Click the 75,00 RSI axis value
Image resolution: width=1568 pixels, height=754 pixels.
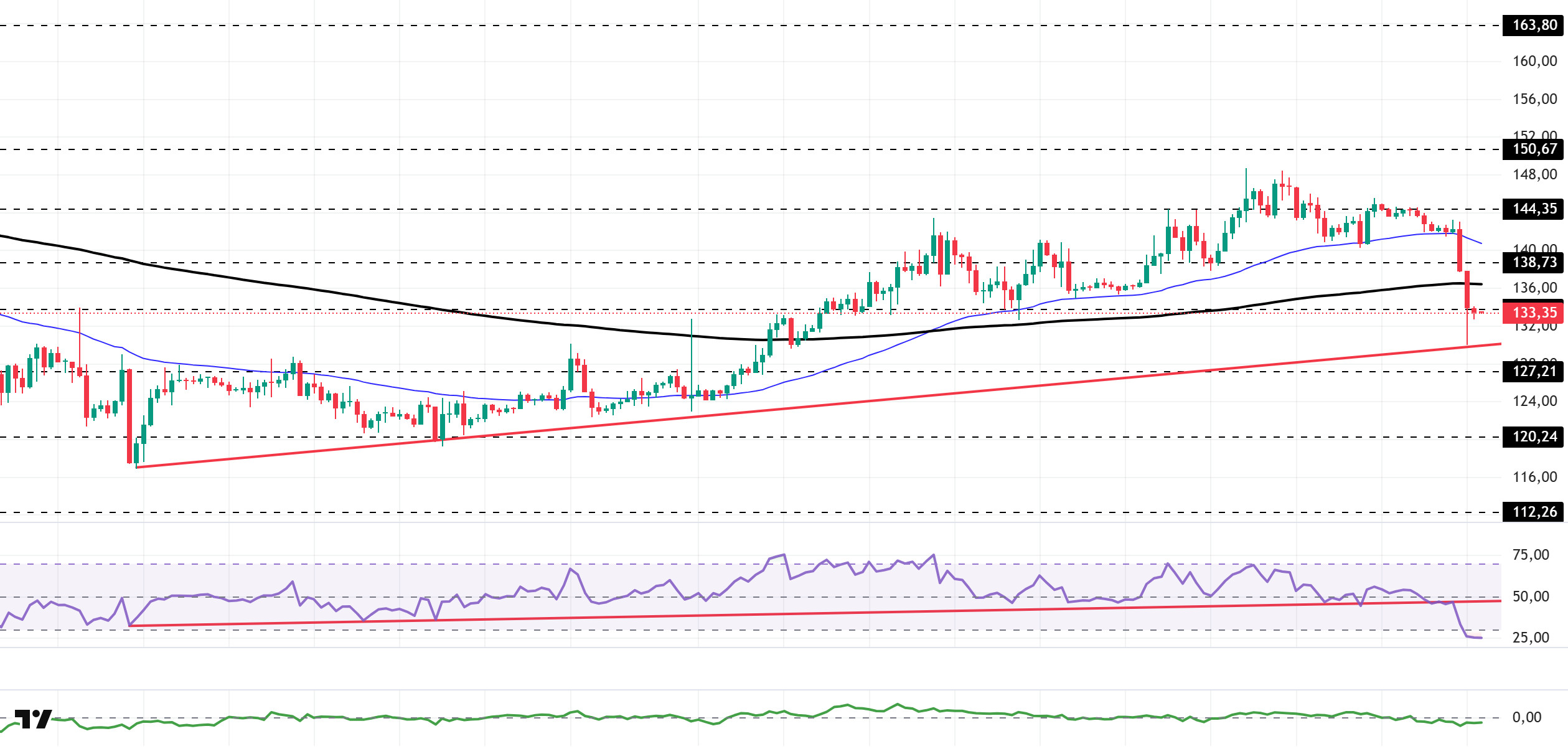click(x=1531, y=555)
